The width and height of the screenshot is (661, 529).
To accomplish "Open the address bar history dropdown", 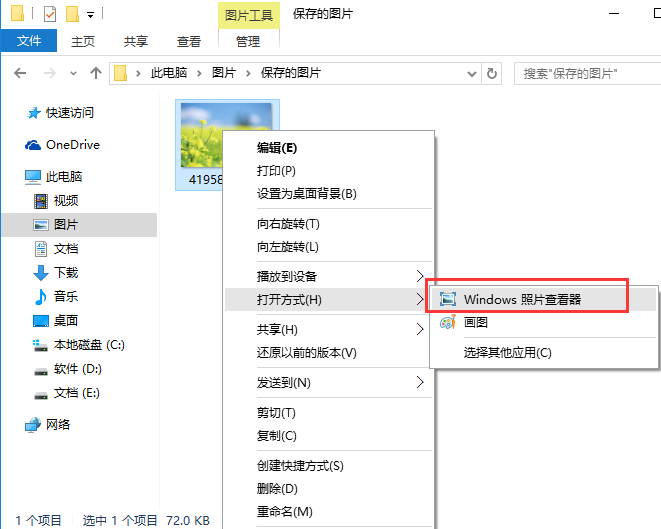I will pos(472,74).
